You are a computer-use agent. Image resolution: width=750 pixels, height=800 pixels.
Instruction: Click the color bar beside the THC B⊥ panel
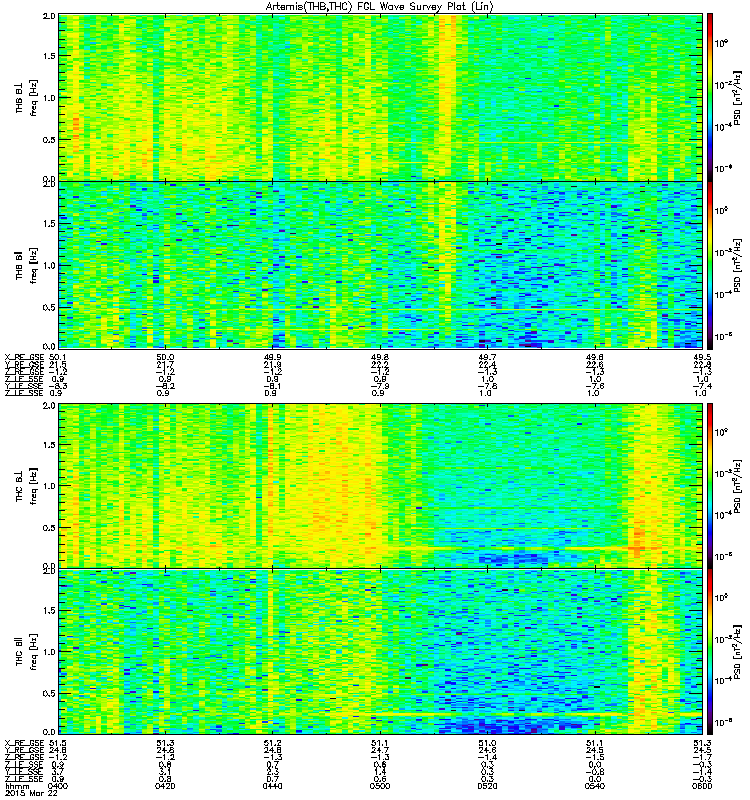pos(709,486)
